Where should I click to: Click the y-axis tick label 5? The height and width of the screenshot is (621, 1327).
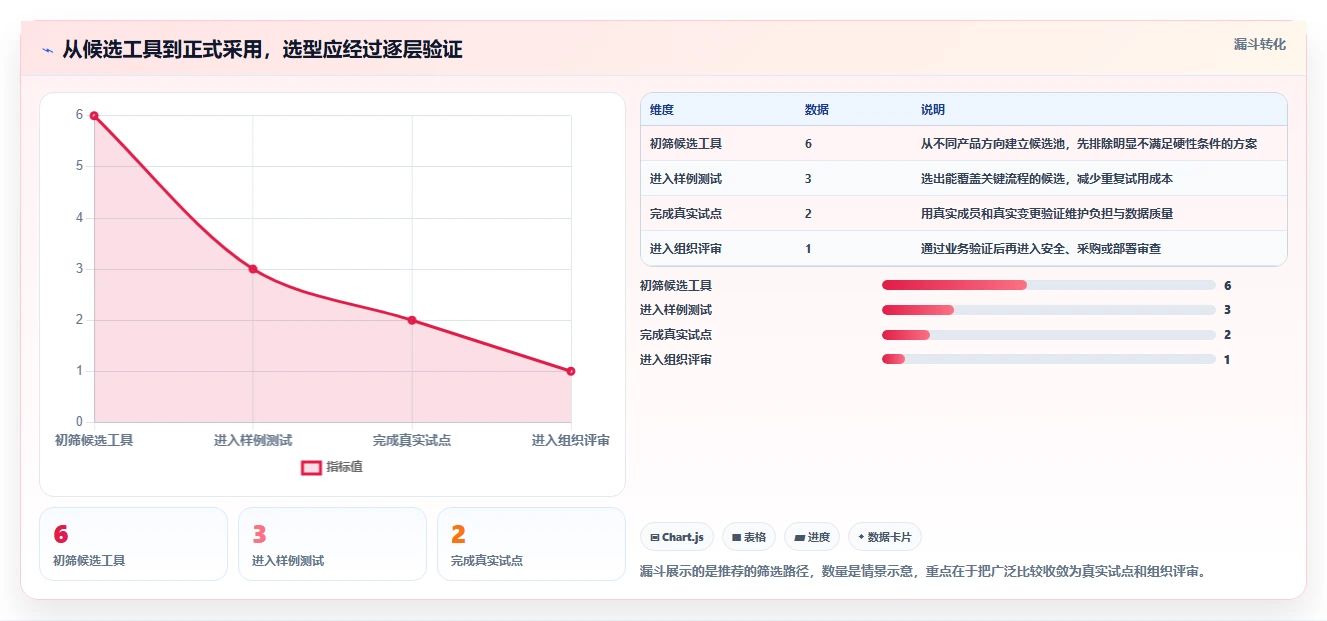click(x=79, y=166)
